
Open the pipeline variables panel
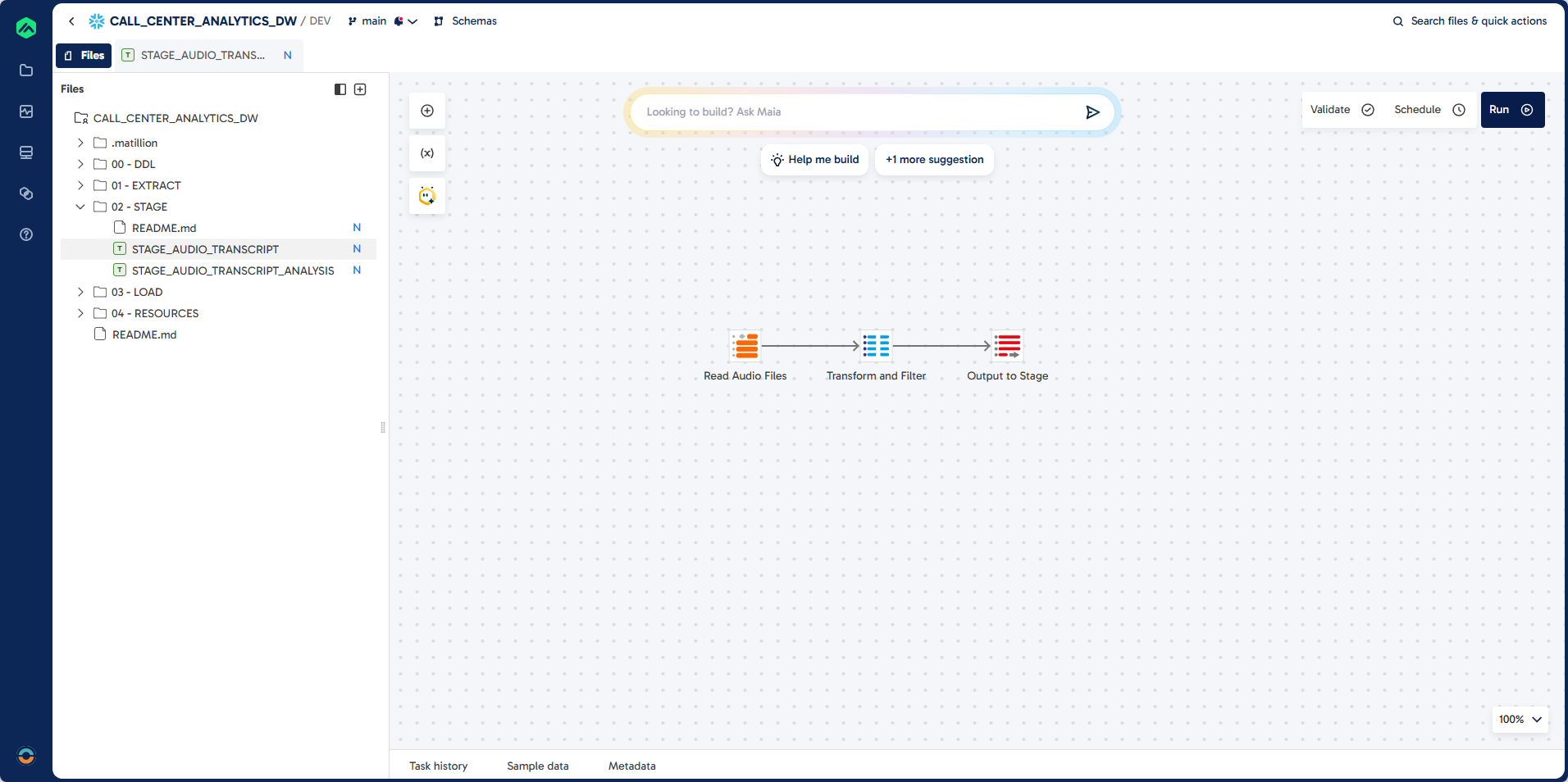click(x=426, y=153)
